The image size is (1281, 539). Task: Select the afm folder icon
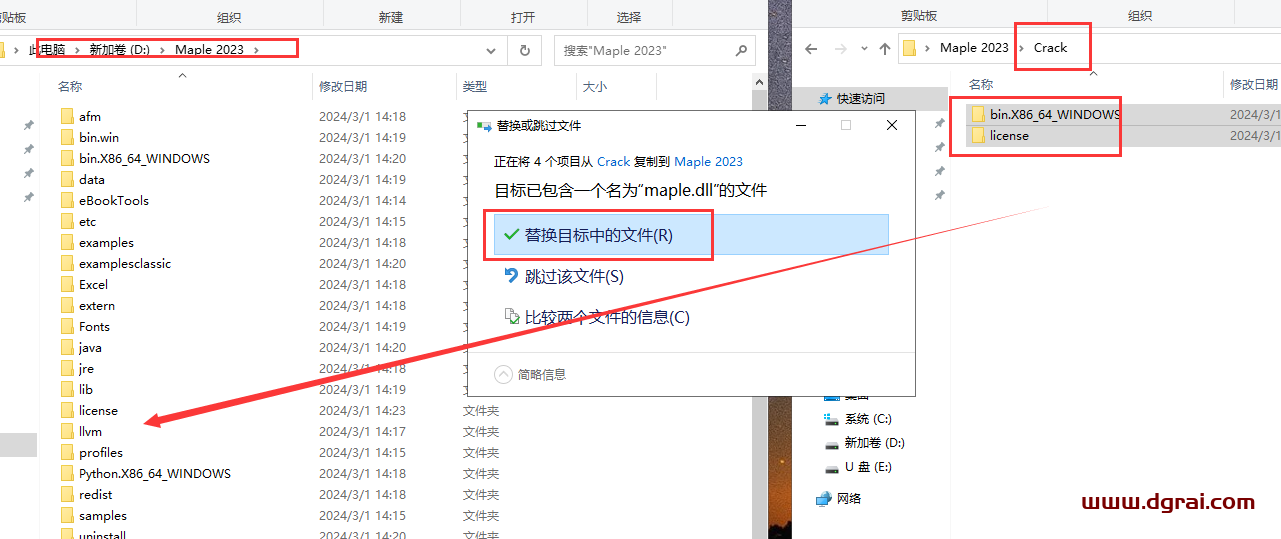pos(67,116)
